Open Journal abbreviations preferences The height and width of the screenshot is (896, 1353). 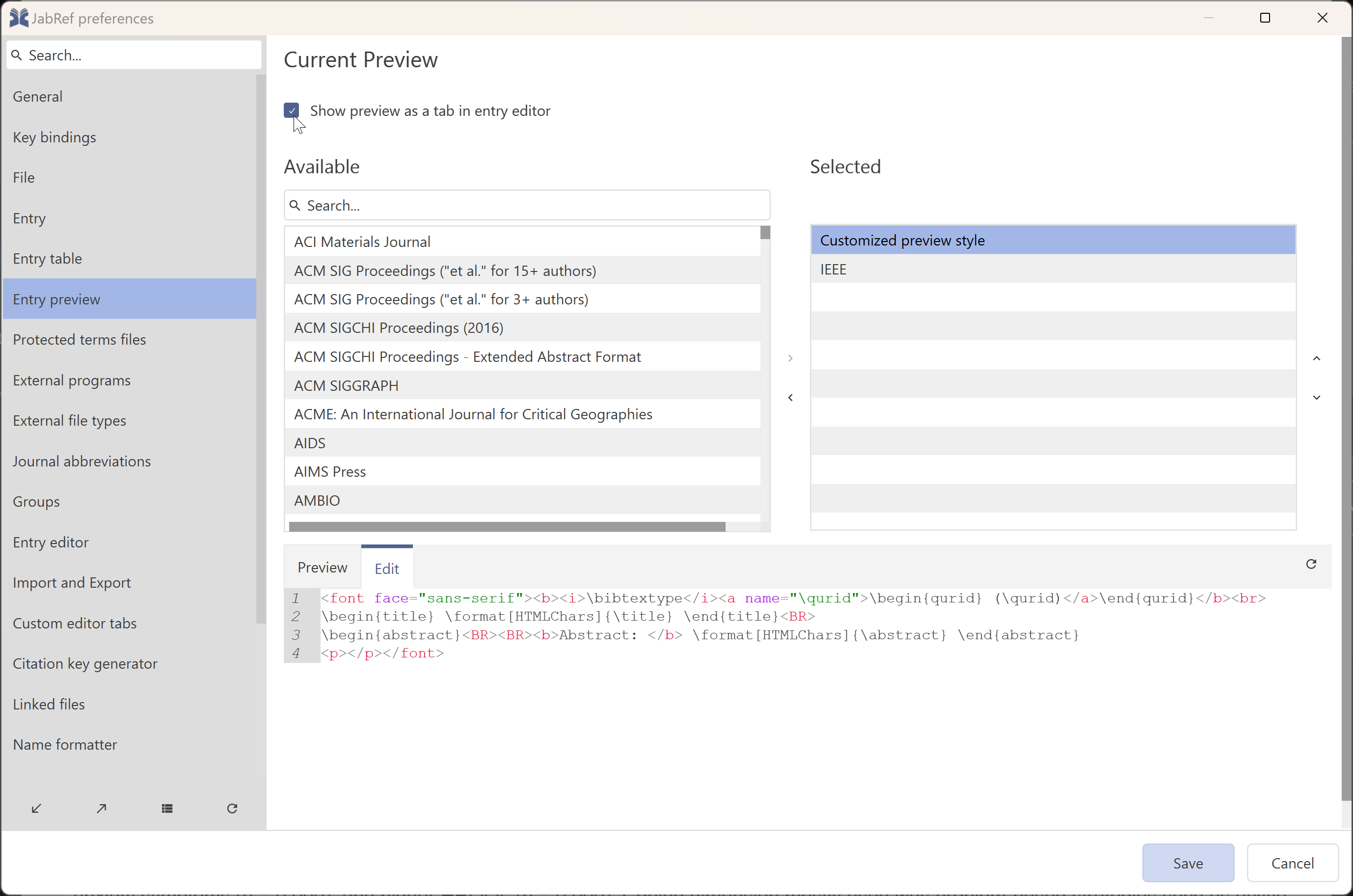pyautogui.click(x=130, y=461)
